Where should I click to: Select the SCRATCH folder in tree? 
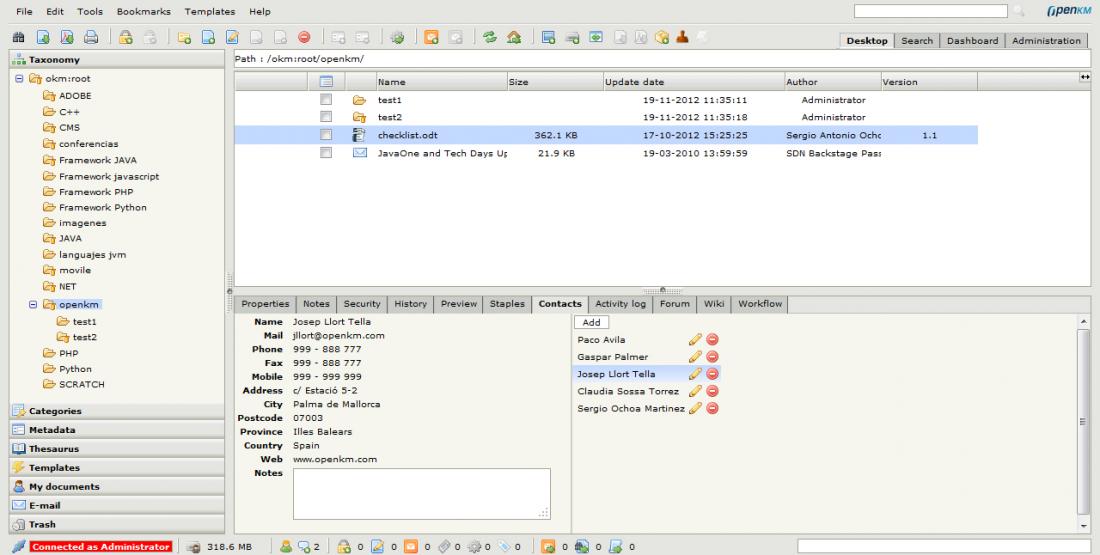81,385
